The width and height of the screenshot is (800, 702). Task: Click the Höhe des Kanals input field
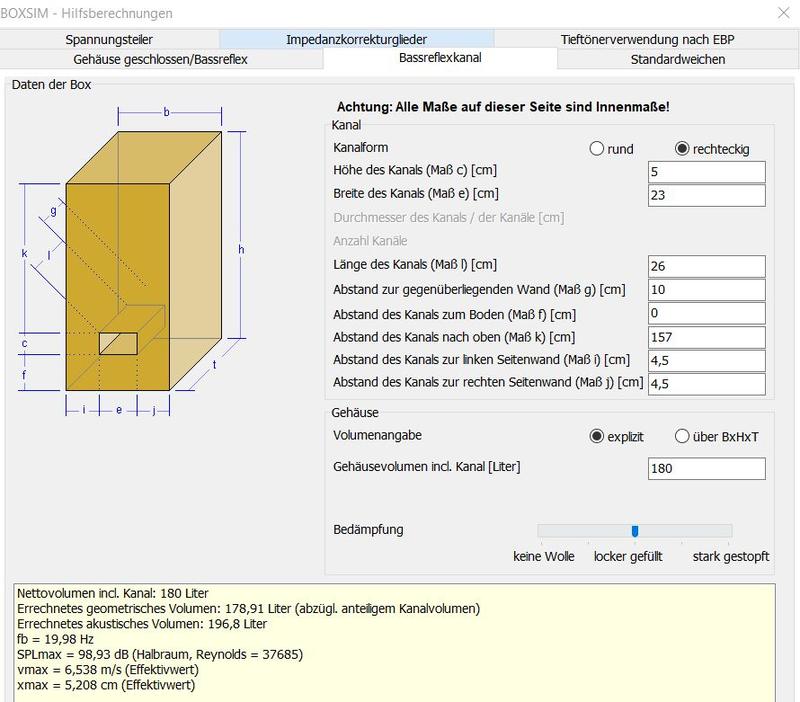(x=707, y=172)
